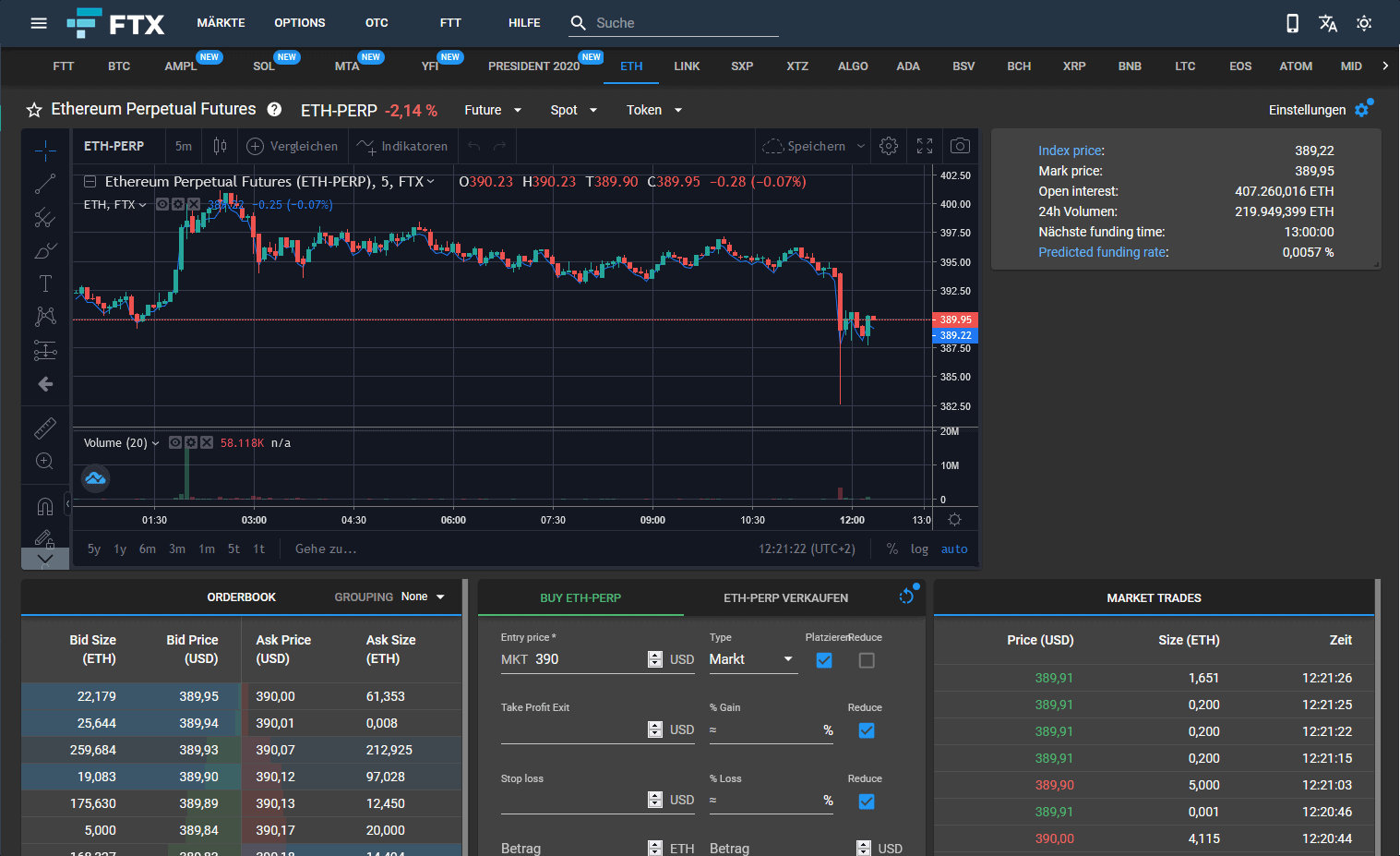
Task: Open orderbook Grouping None dropdown
Action: click(x=424, y=597)
